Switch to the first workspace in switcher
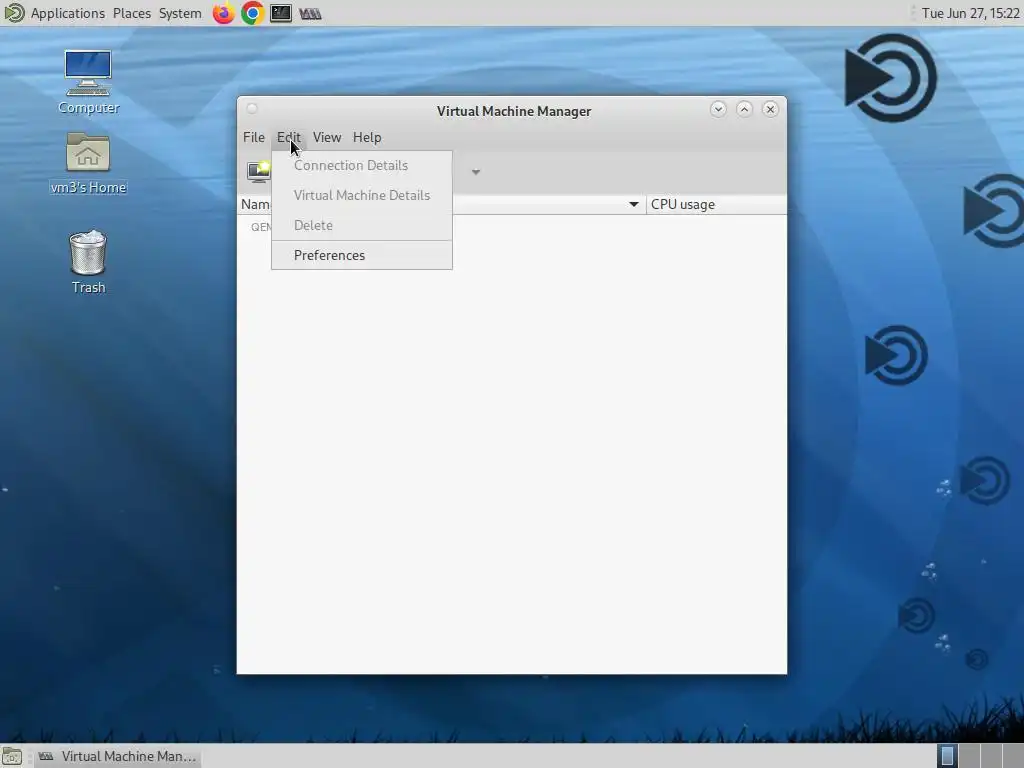 [947, 756]
